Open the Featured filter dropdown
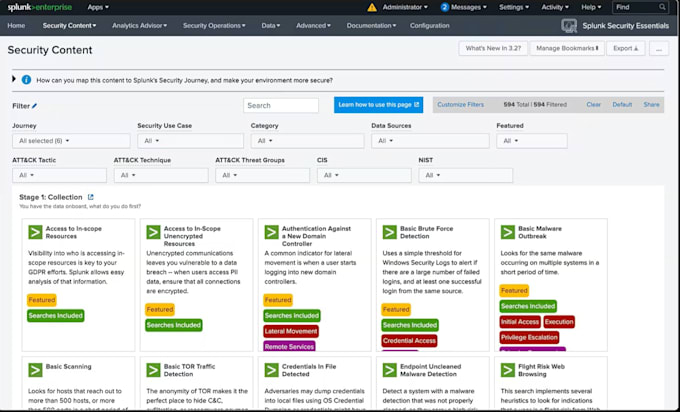The width and height of the screenshot is (680, 412). [x=532, y=141]
